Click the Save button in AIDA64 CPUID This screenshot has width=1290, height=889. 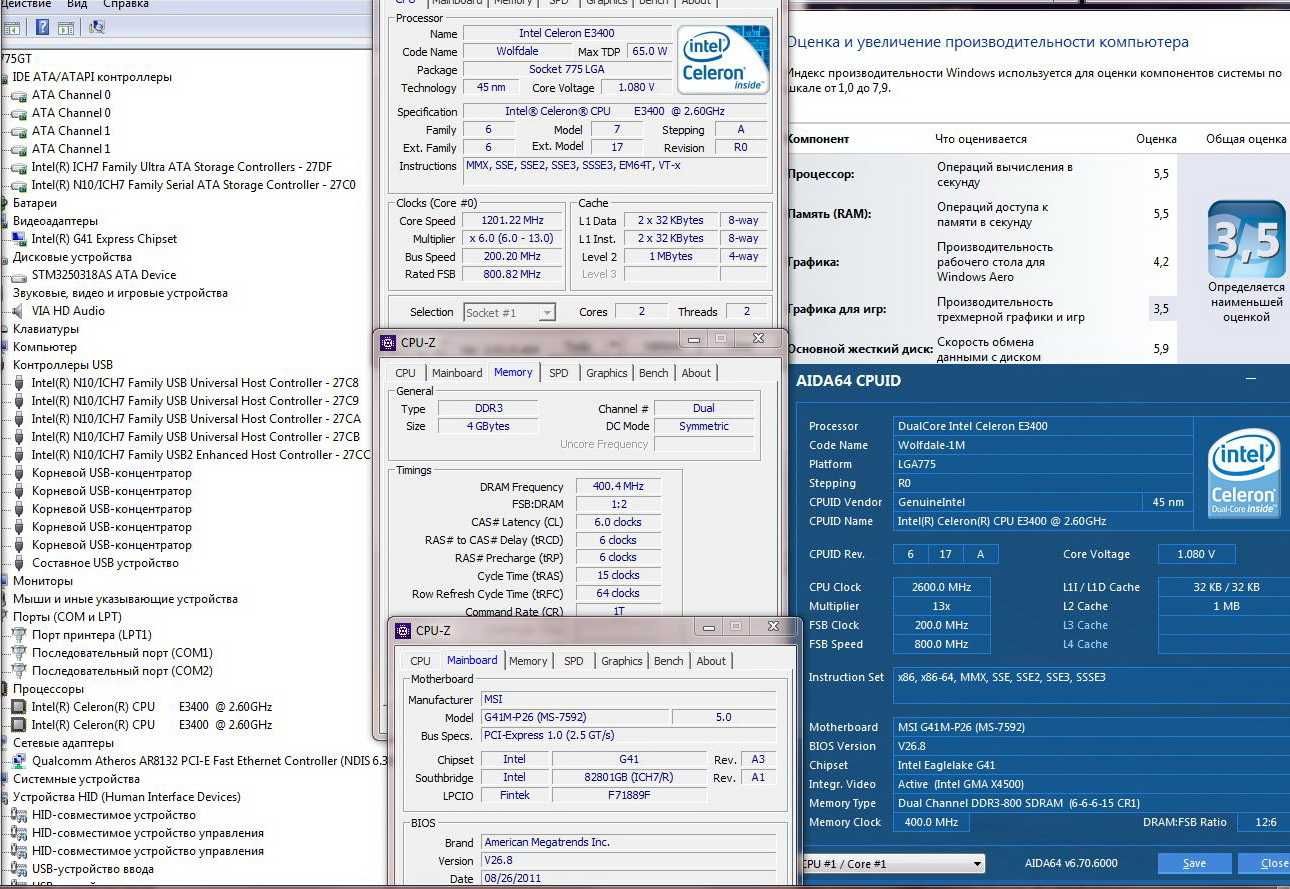(1194, 863)
